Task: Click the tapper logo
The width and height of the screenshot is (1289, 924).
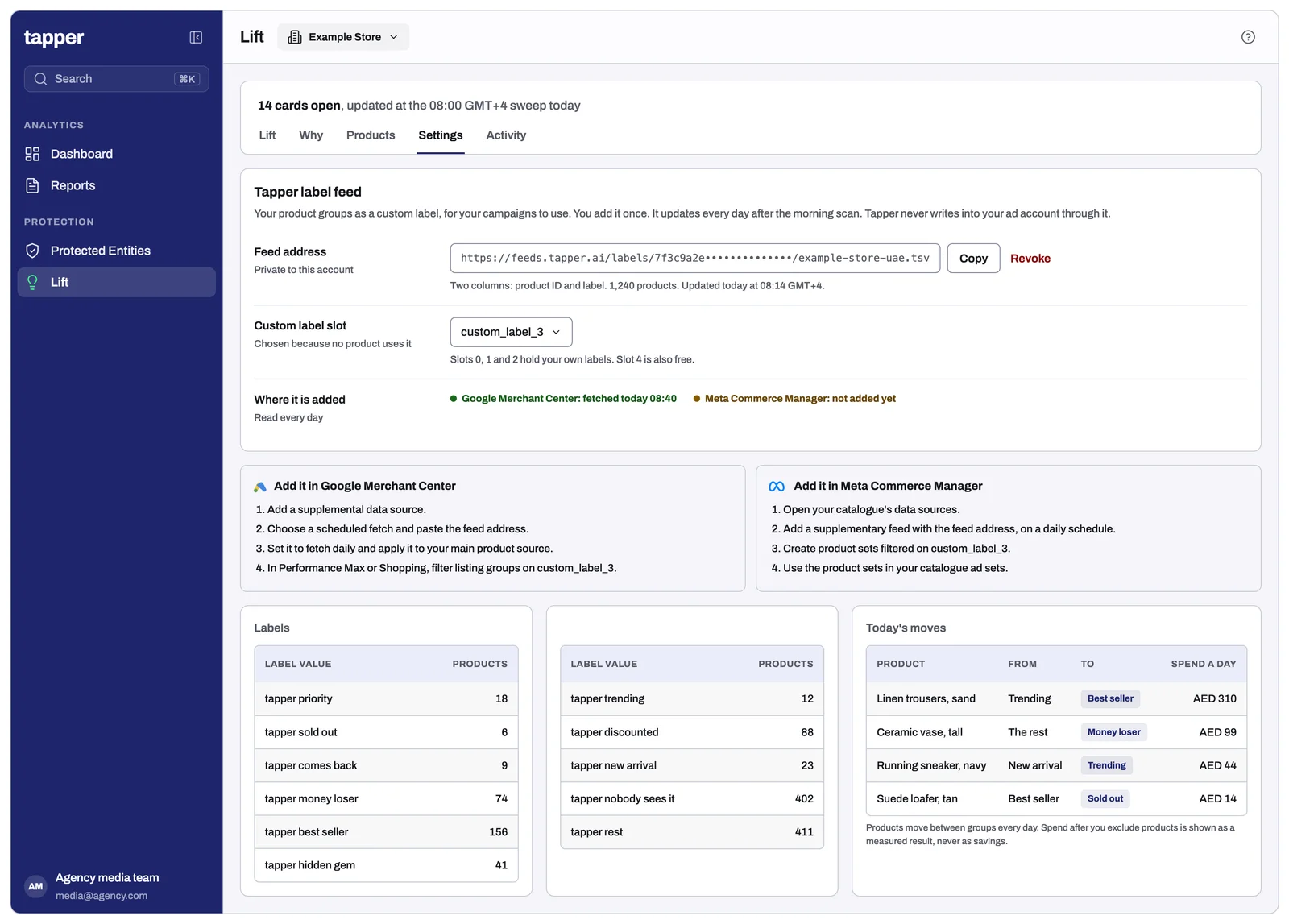Action: coord(54,38)
